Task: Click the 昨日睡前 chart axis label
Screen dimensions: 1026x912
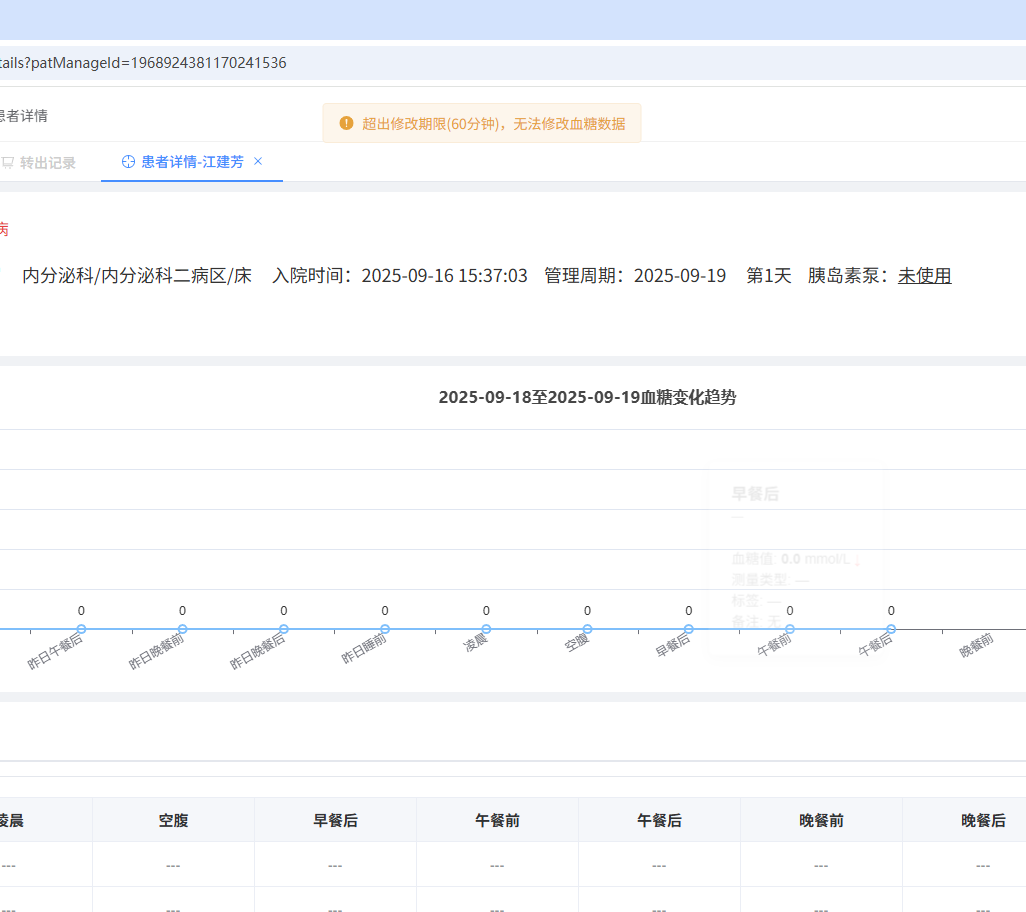Action: [x=364, y=648]
